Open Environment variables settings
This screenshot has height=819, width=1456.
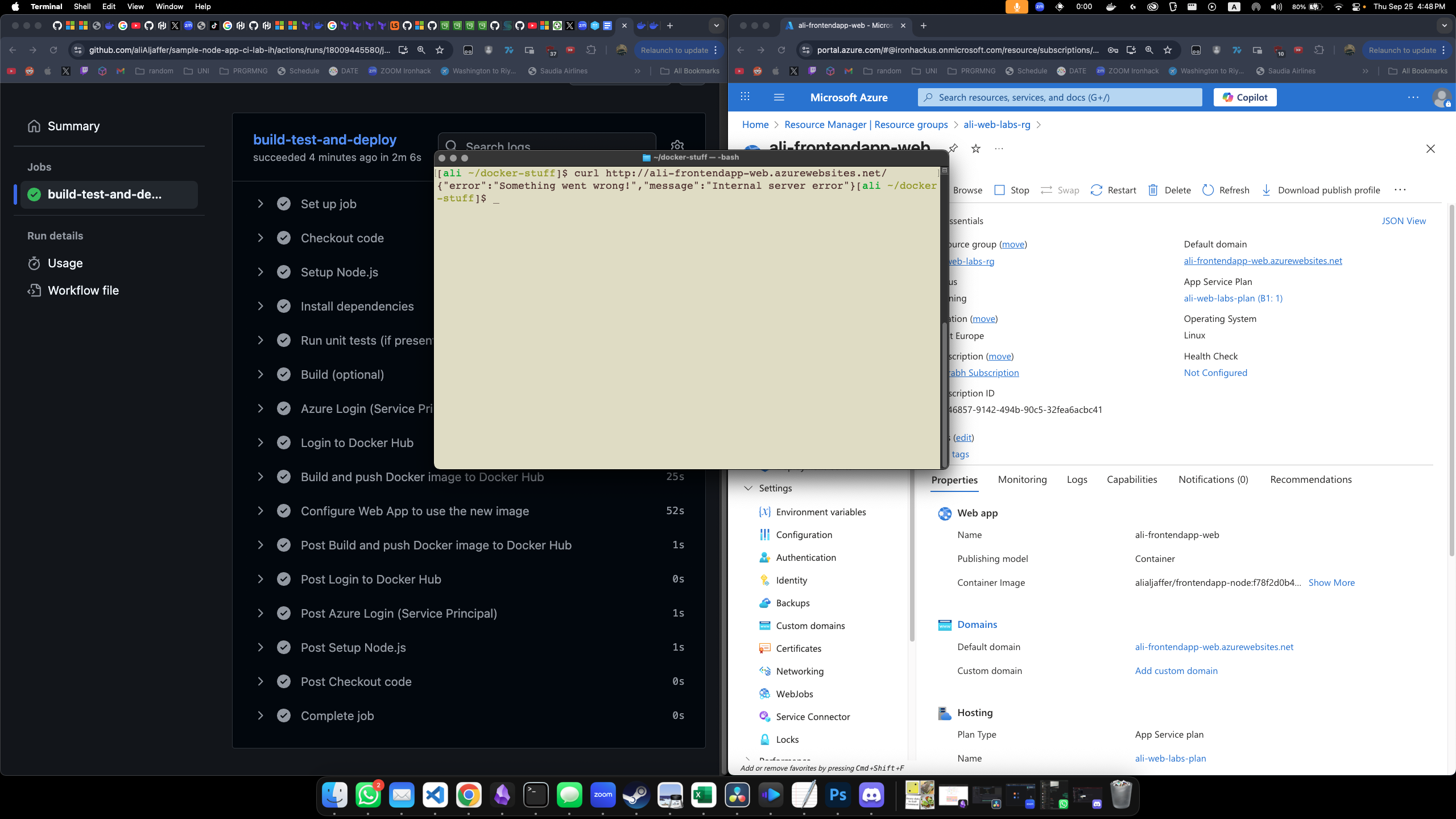[821, 512]
